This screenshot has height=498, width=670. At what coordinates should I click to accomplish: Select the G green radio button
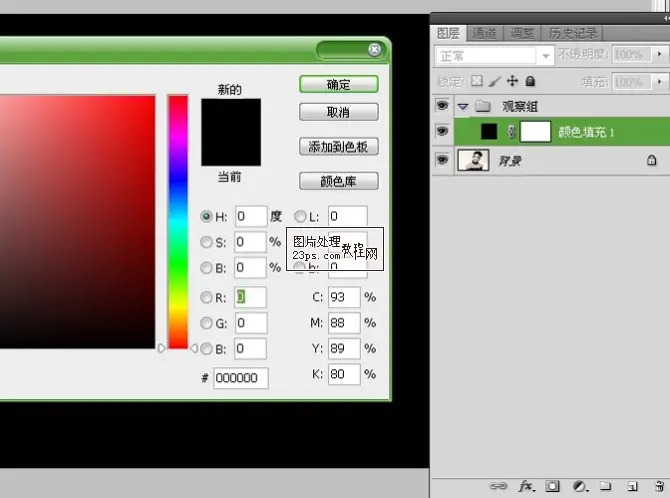[x=207, y=323]
